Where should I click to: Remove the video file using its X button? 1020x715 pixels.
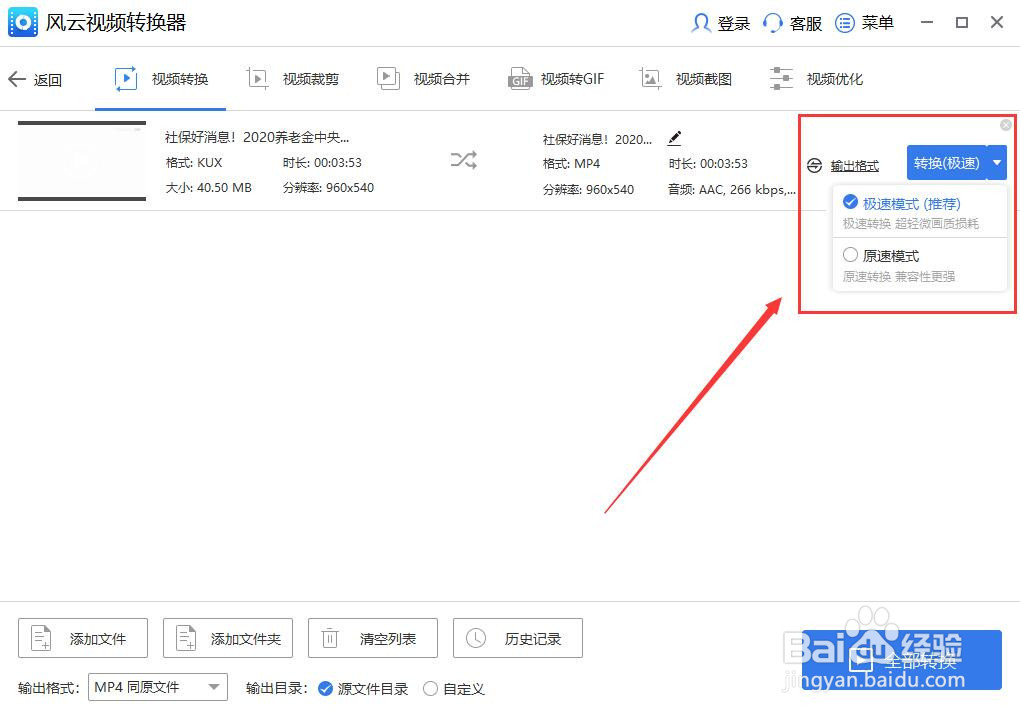point(1006,124)
